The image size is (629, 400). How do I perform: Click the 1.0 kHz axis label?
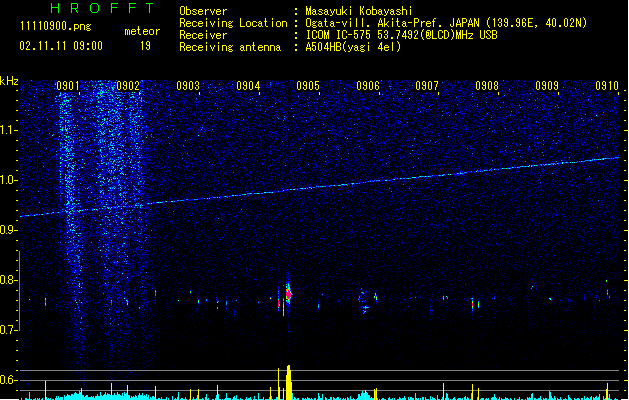[x=9, y=180]
